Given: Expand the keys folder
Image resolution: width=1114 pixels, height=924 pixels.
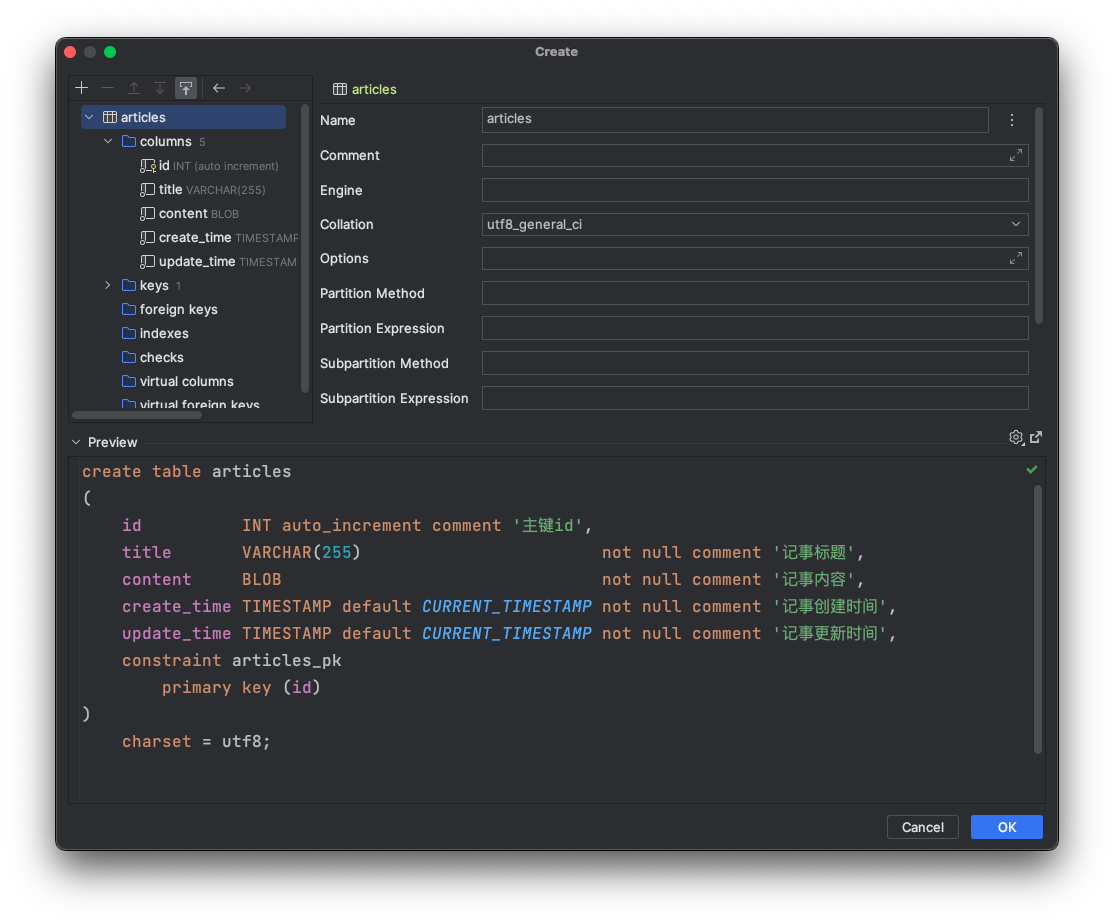Looking at the screenshot, I should pos(108,286).
